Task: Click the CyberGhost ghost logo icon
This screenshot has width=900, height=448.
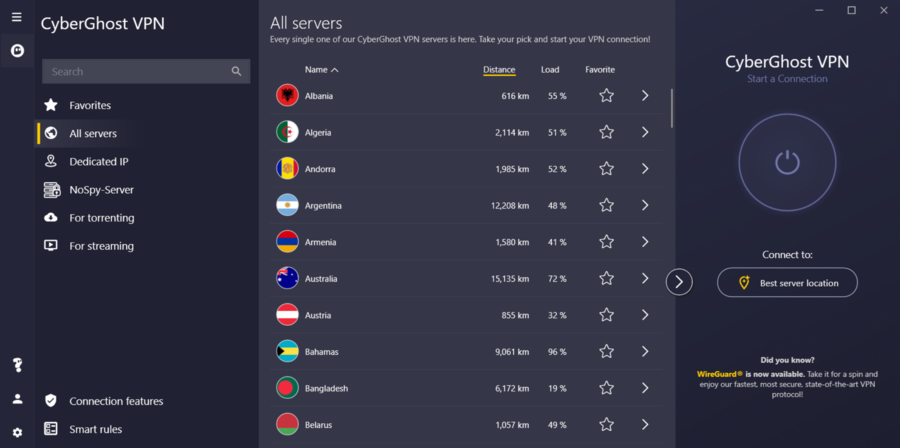Action: 17,50
